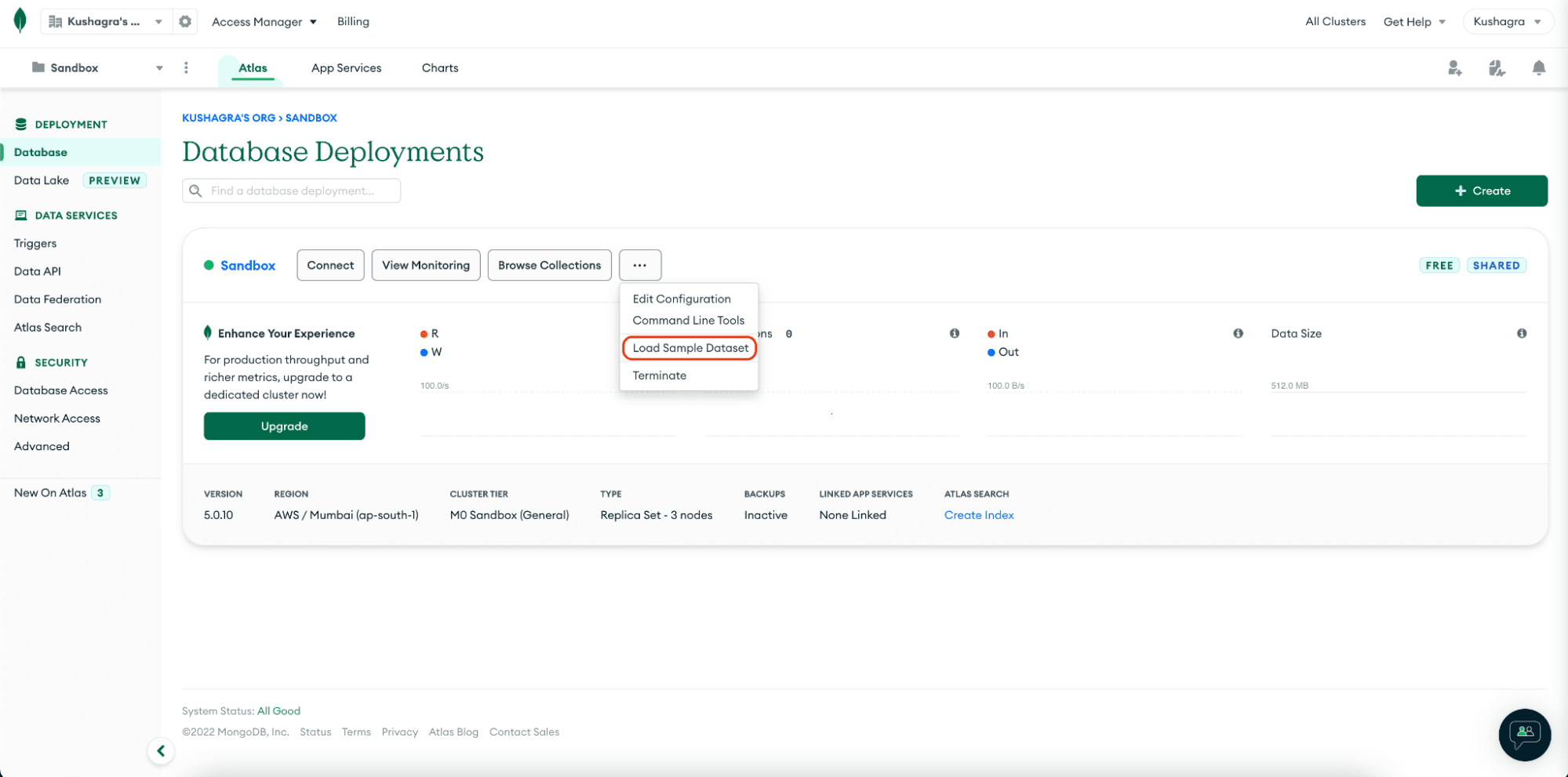Choose Terminate from the cluster menu
The image size is (1568, 777).
click(659, 376)
